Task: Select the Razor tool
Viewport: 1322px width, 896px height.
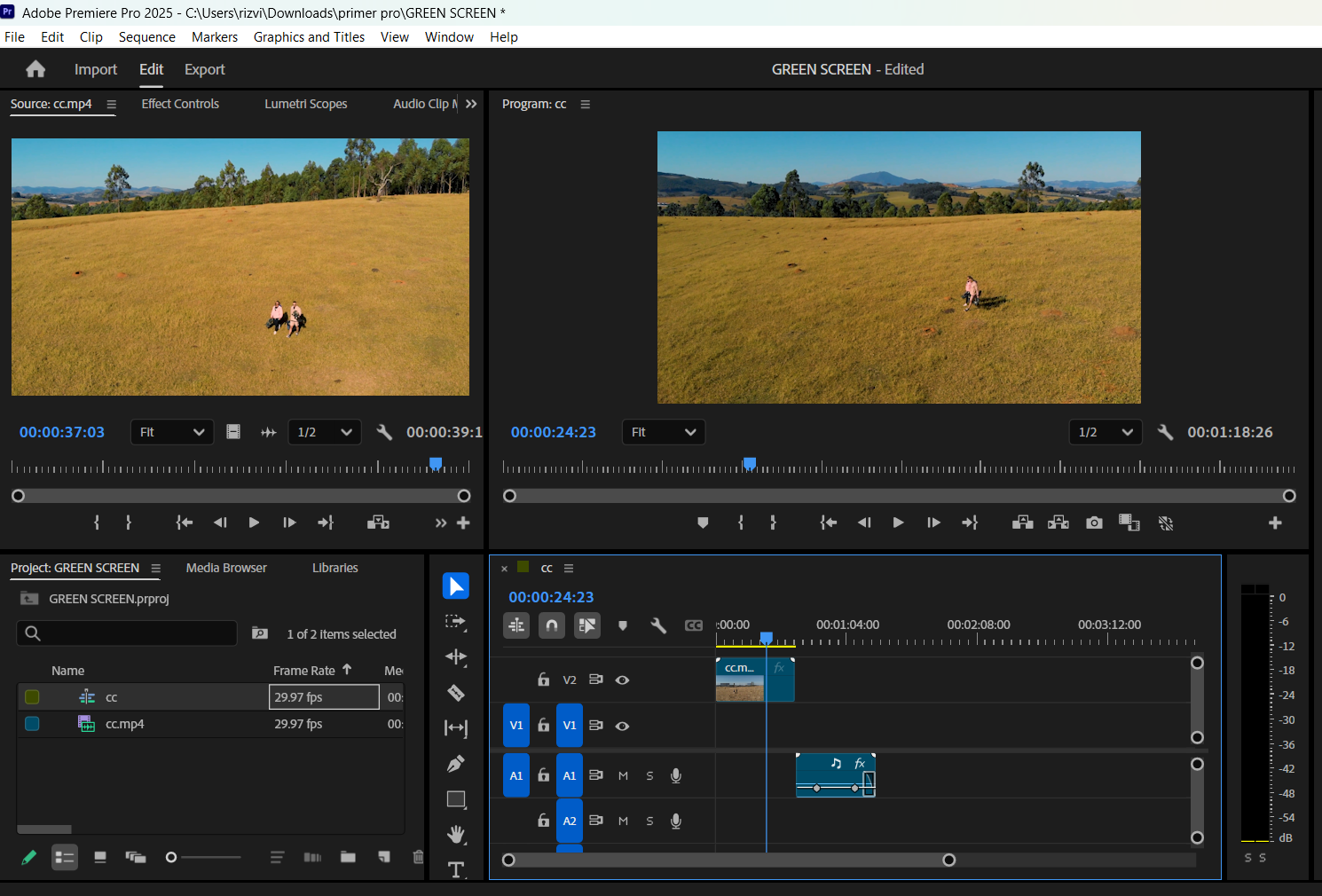Action: pos(456,693)
